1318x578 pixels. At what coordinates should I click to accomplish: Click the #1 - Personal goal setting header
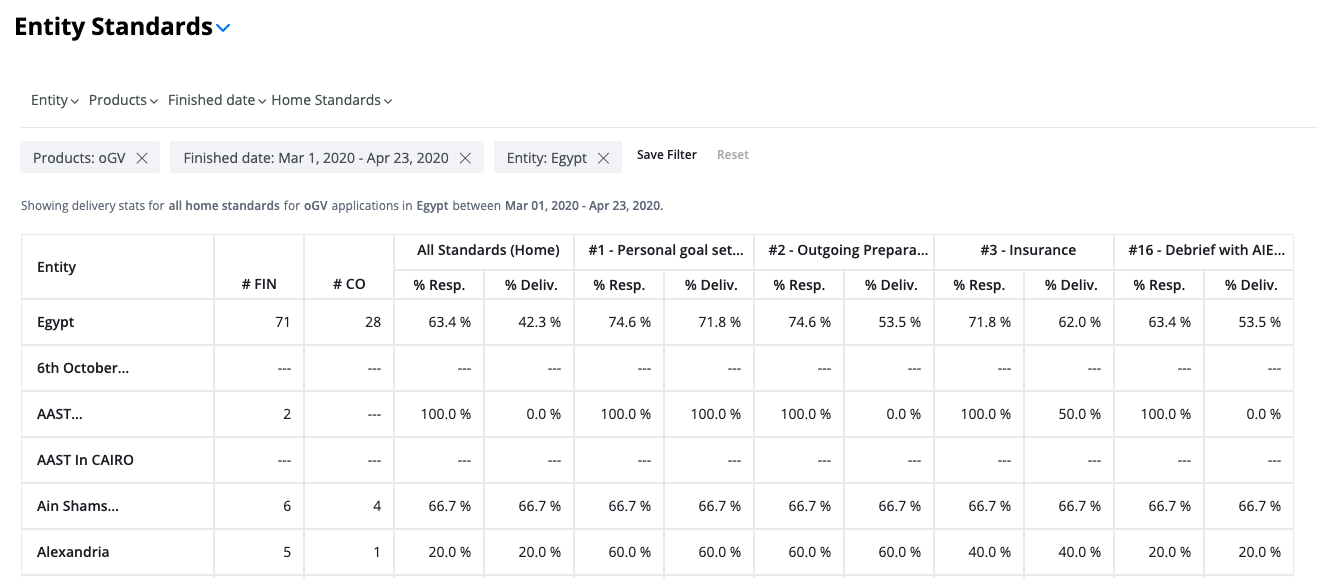664,250
